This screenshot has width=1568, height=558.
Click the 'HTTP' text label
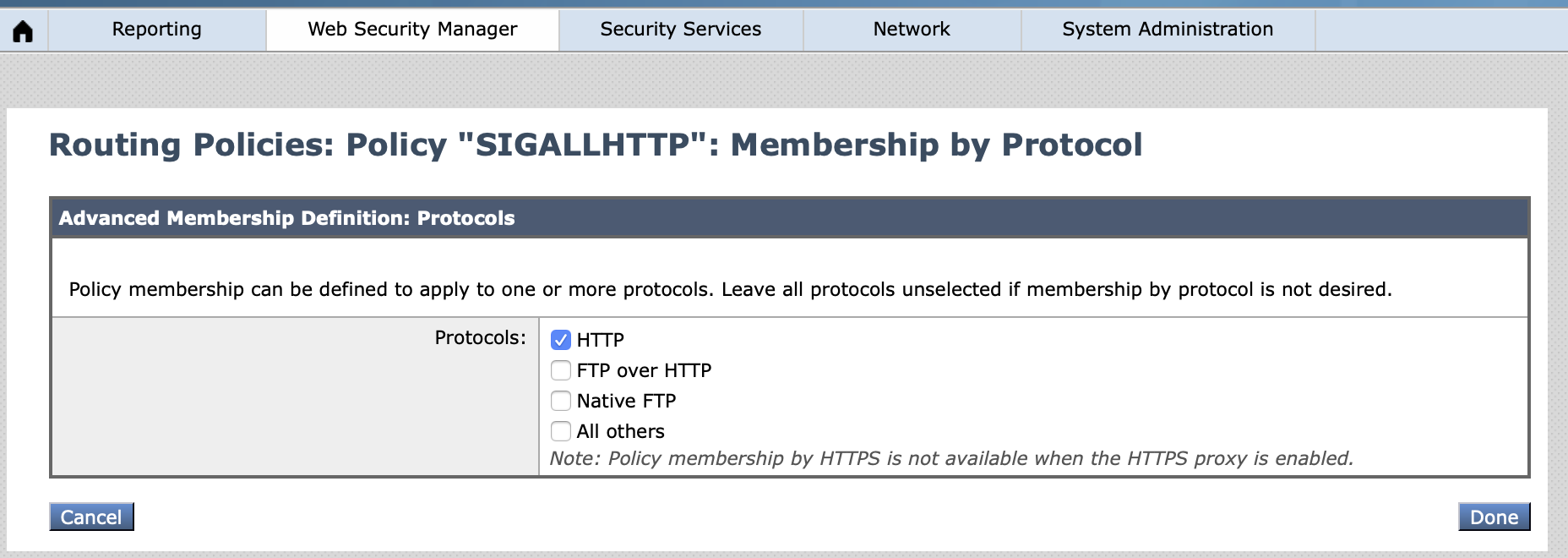601,340
